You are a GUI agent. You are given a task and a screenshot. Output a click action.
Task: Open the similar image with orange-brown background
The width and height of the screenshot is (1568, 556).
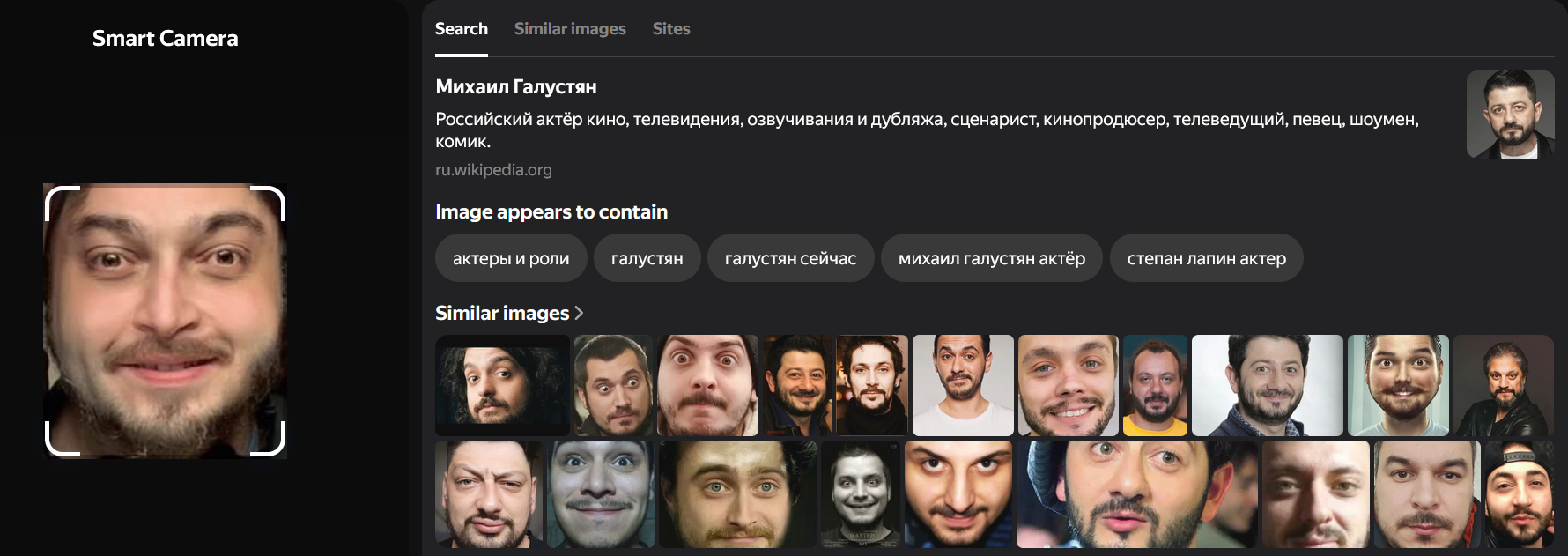871,385
